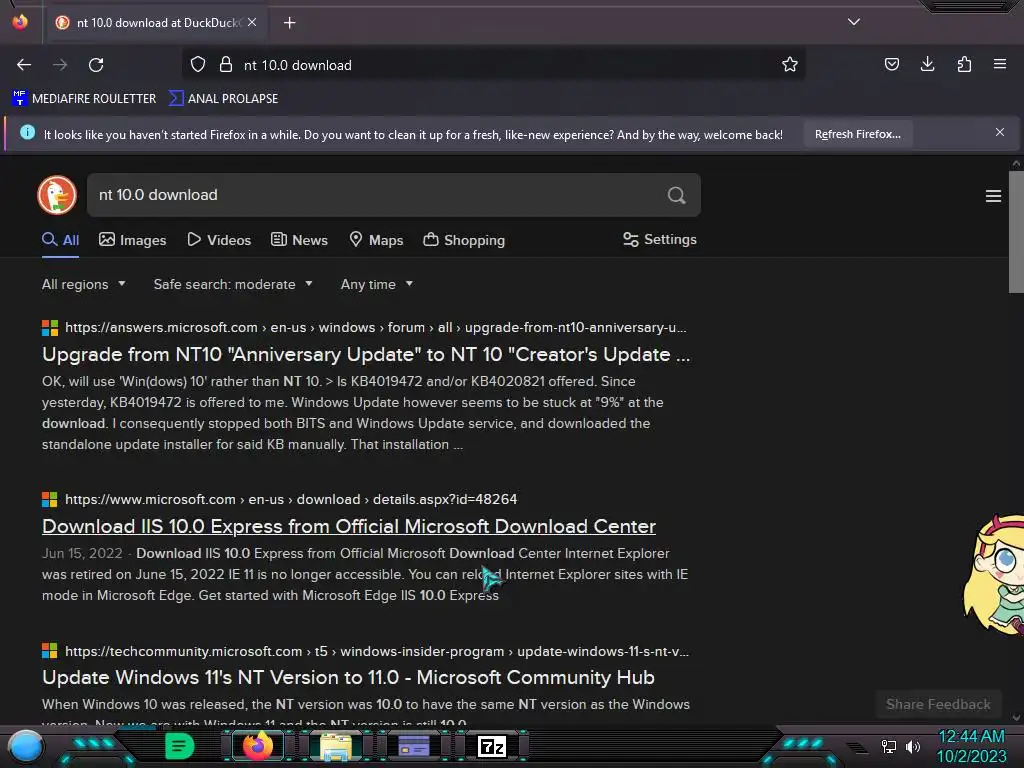The height and width of the screenshot is (768, 1024).
Task: Expand the Safe search: moderate dropdown
Action: [x=233, y=284]
